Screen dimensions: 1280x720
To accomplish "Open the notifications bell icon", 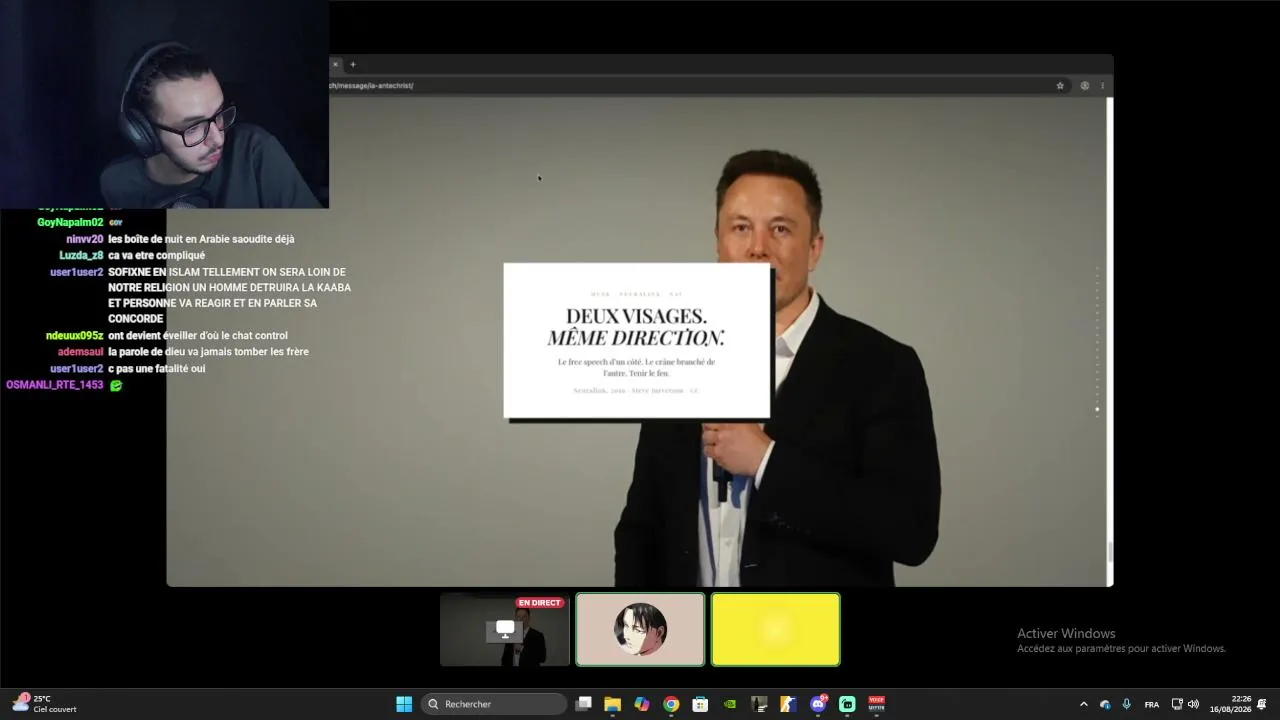I will [1262, 704].
